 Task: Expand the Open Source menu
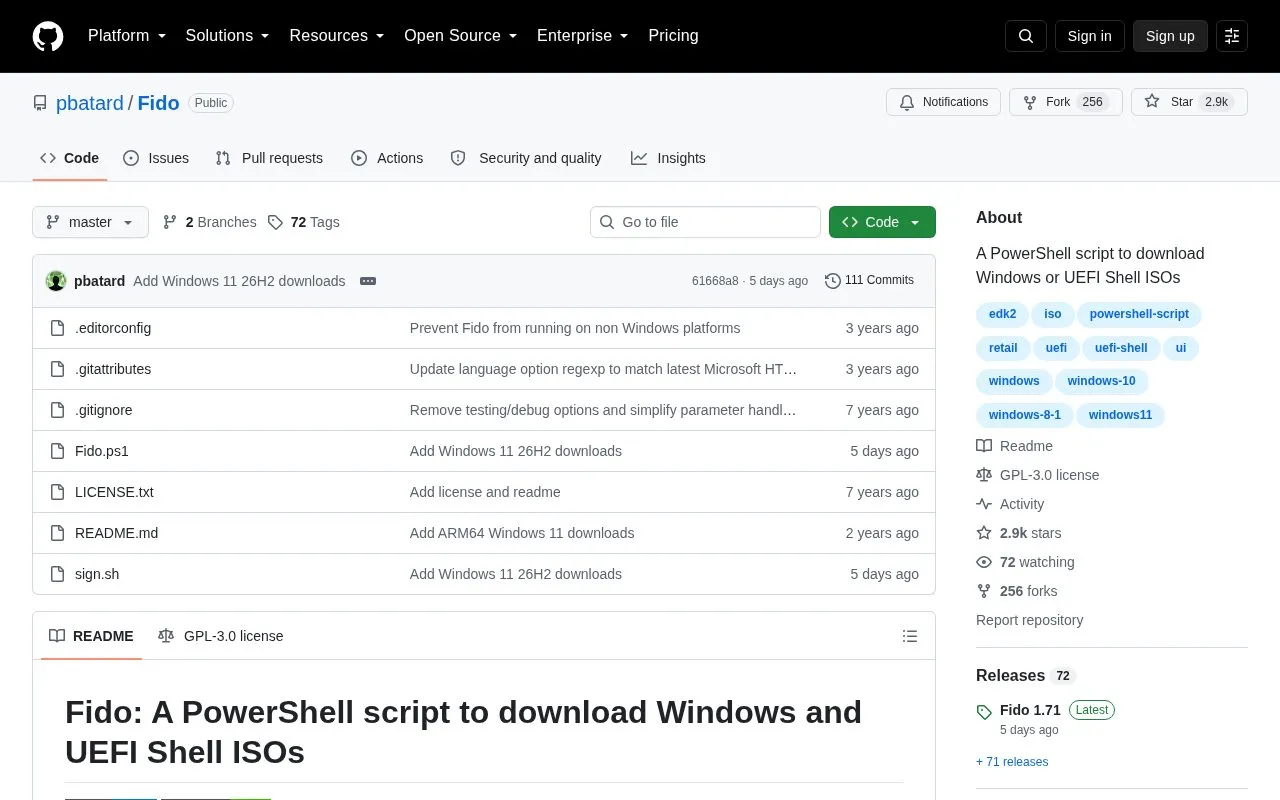460,36
